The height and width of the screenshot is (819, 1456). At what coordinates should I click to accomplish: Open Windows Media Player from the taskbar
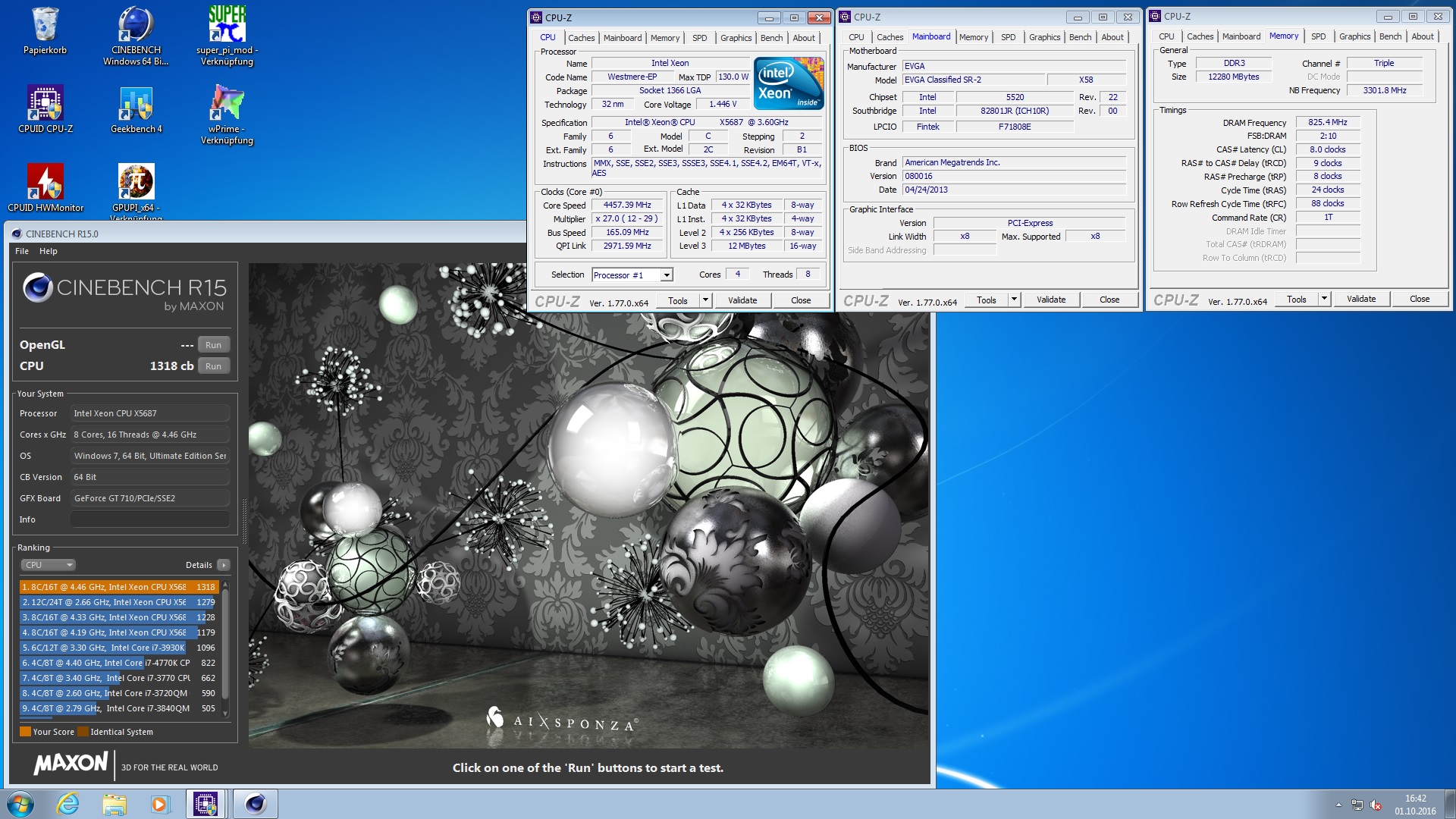tap(159, 804)
